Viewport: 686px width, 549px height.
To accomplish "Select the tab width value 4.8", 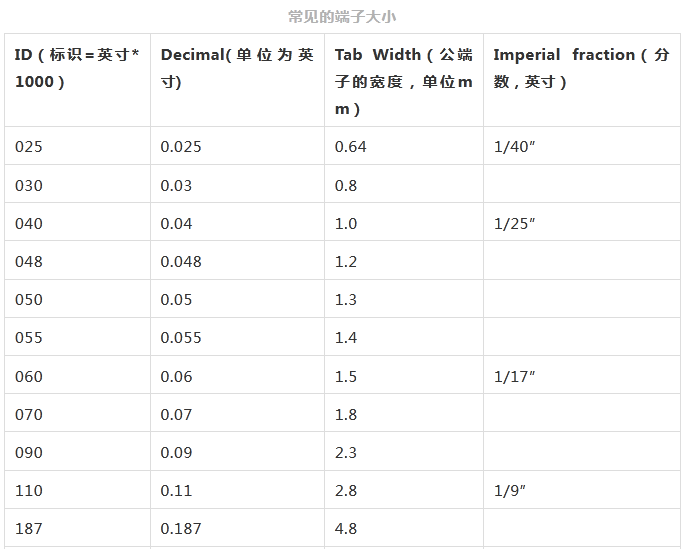I will point(346,529).
